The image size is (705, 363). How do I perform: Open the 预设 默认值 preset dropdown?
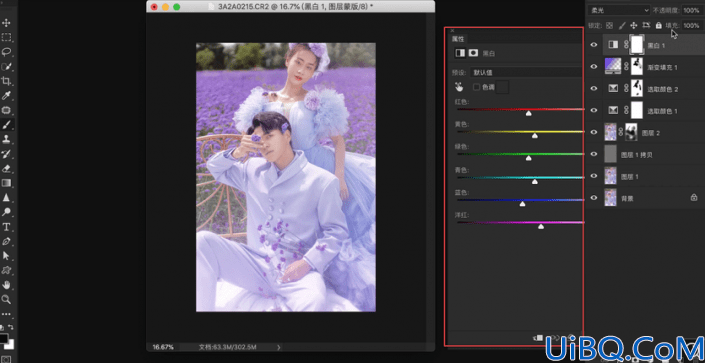[x=526, y=72]
